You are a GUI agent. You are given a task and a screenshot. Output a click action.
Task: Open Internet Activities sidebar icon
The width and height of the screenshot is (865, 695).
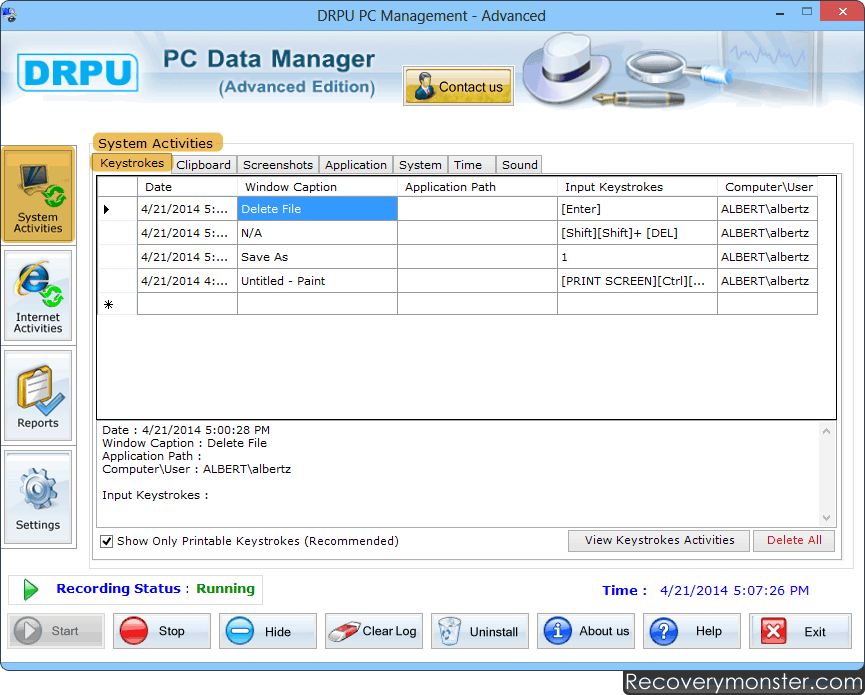pos(38,296)
